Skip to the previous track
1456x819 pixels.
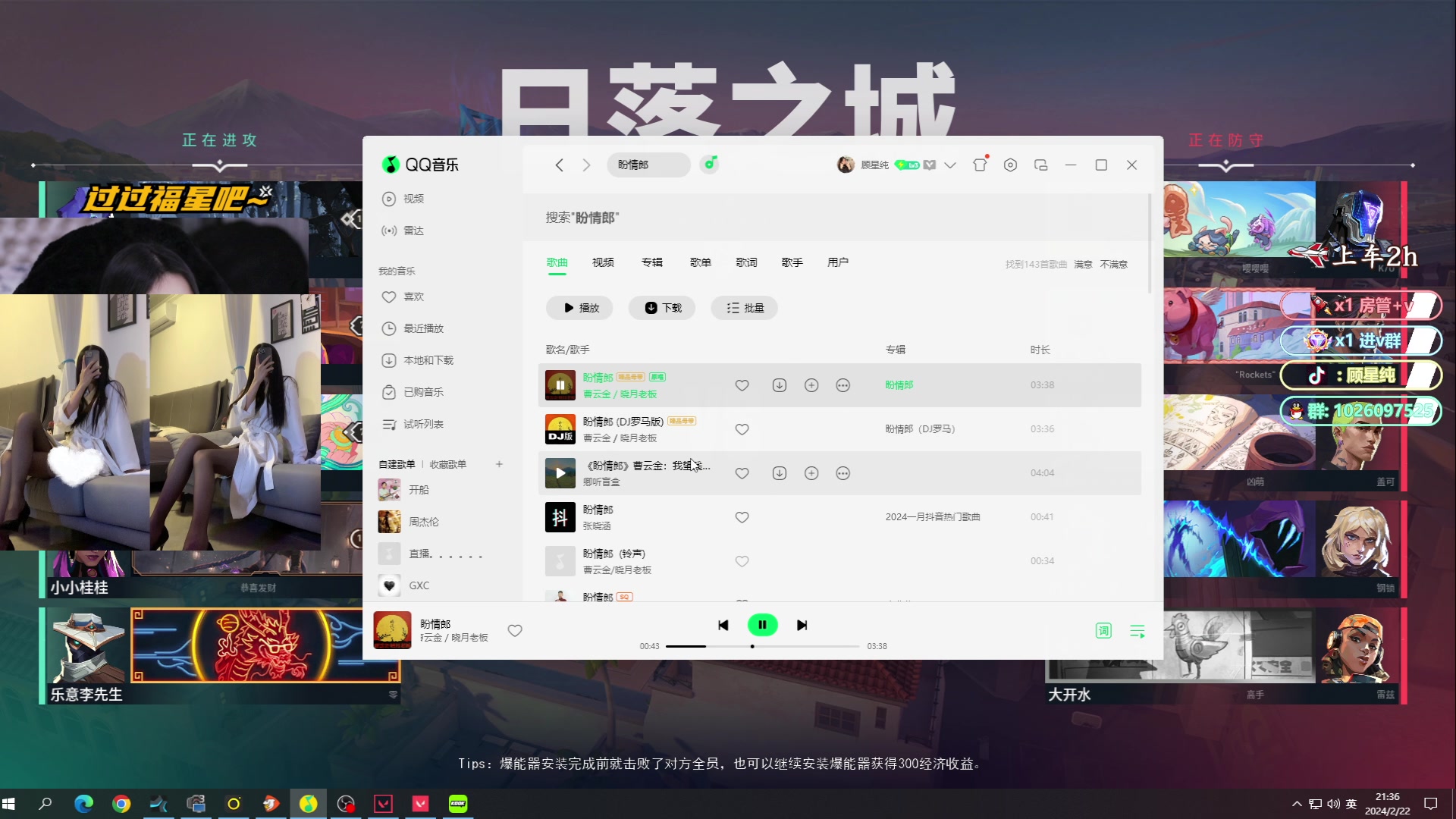[723, 625]
